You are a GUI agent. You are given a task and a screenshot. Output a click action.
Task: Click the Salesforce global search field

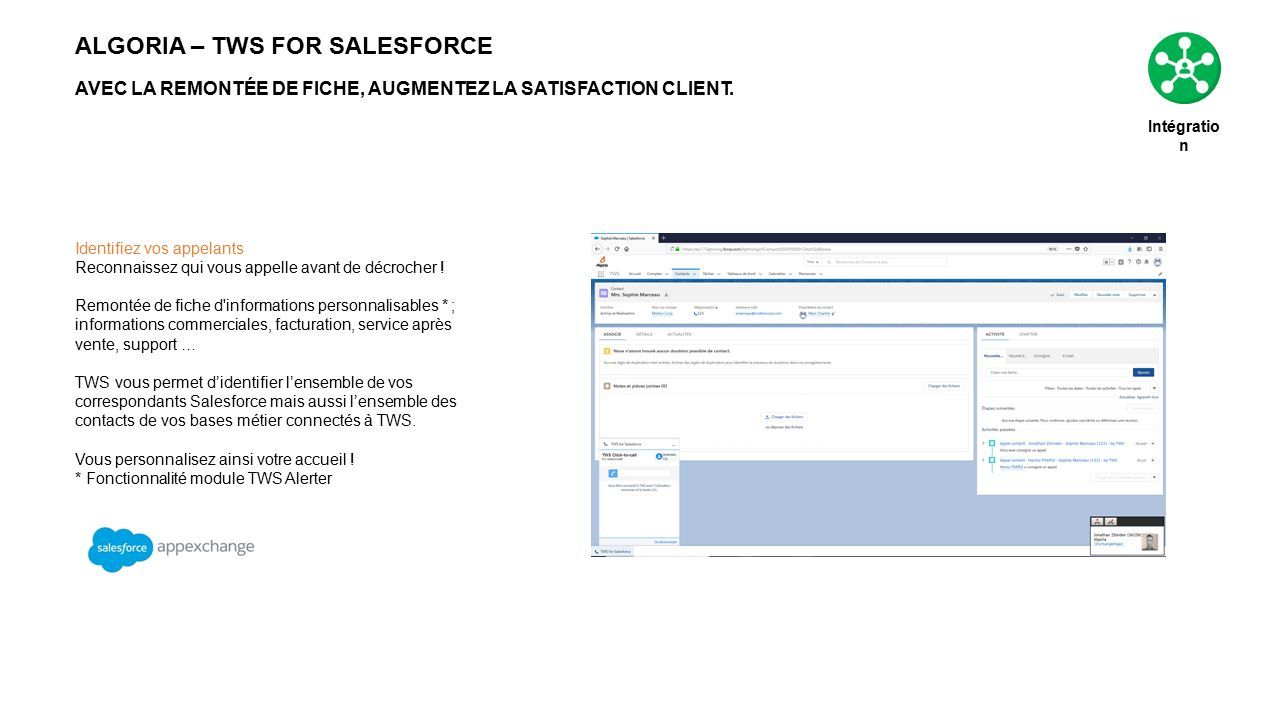click(886, 262)
